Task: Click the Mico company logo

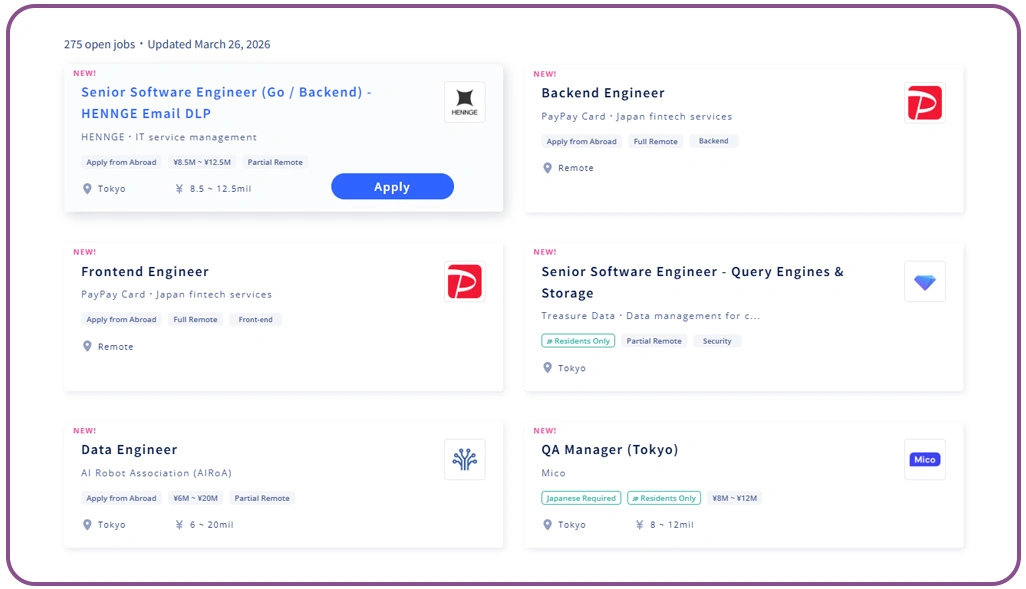Action: click(x=925, y=459)
